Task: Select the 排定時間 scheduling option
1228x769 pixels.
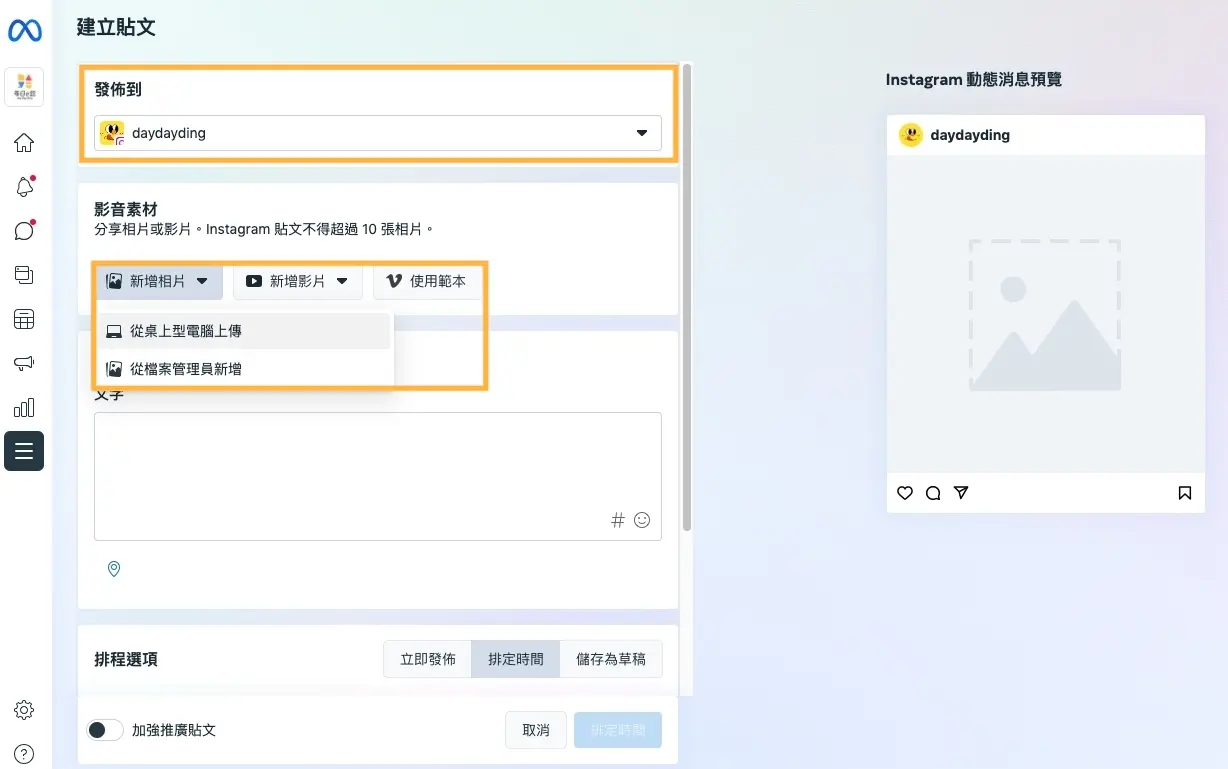Action: click(516, 659)
